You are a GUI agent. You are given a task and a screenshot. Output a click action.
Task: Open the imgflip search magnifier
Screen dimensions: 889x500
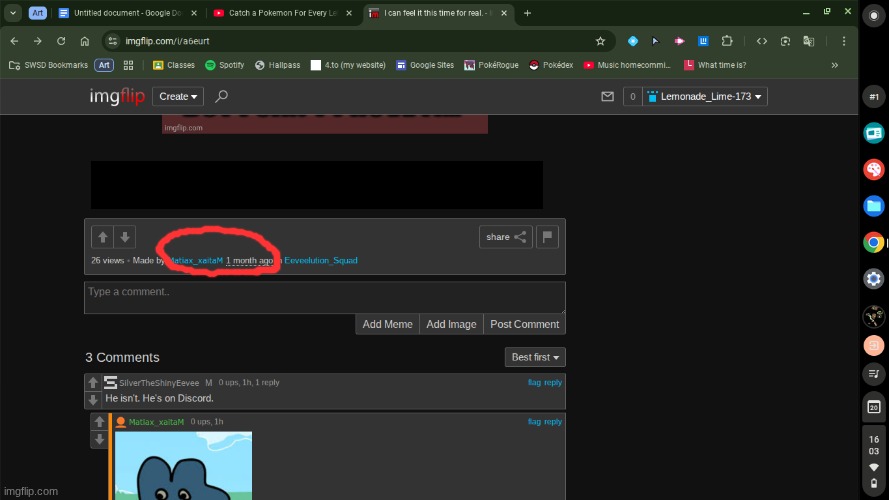pyautogui.click(x=221, y=97)
